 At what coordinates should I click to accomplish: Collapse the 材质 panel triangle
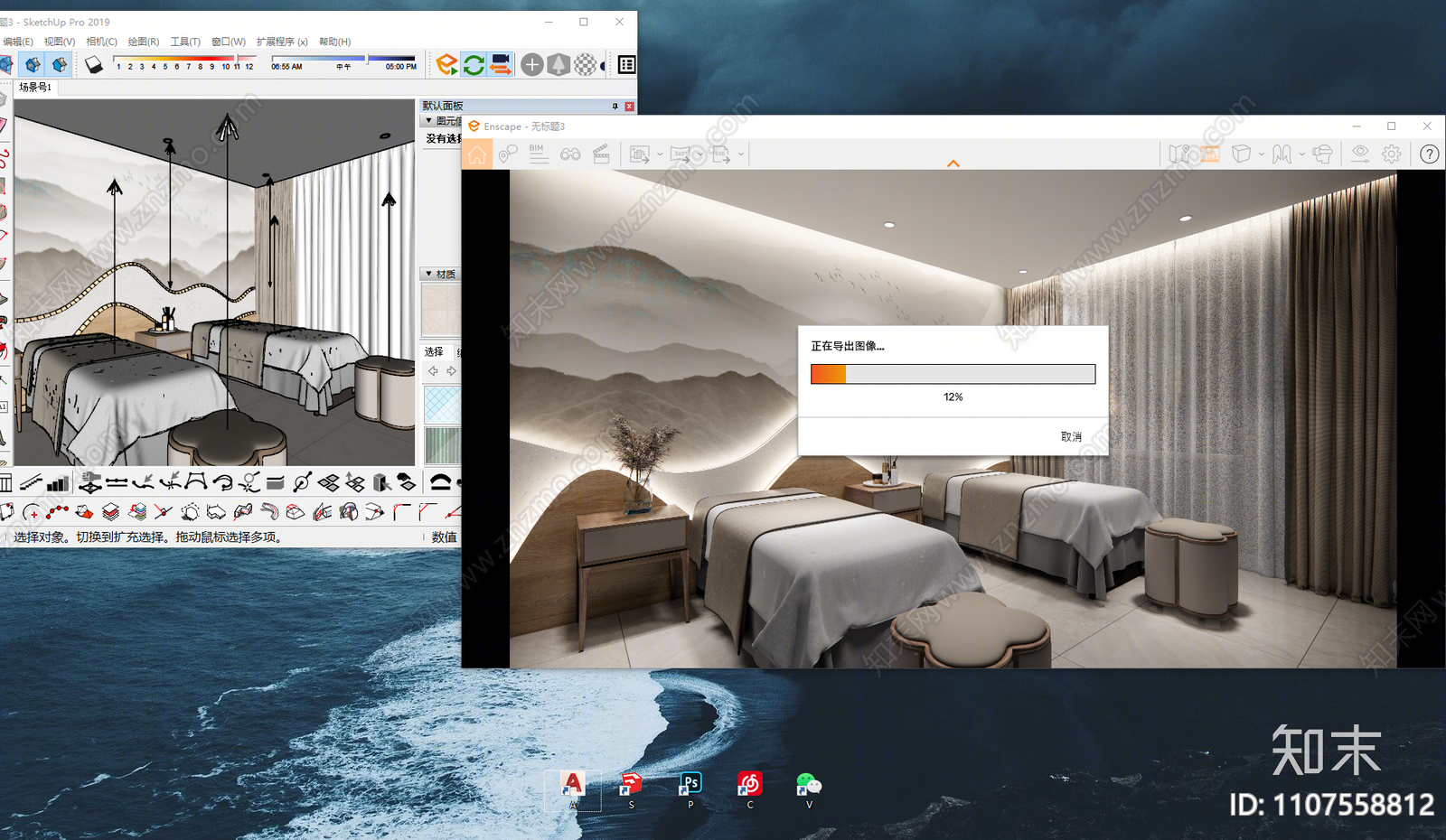click(x=428, y=274)
